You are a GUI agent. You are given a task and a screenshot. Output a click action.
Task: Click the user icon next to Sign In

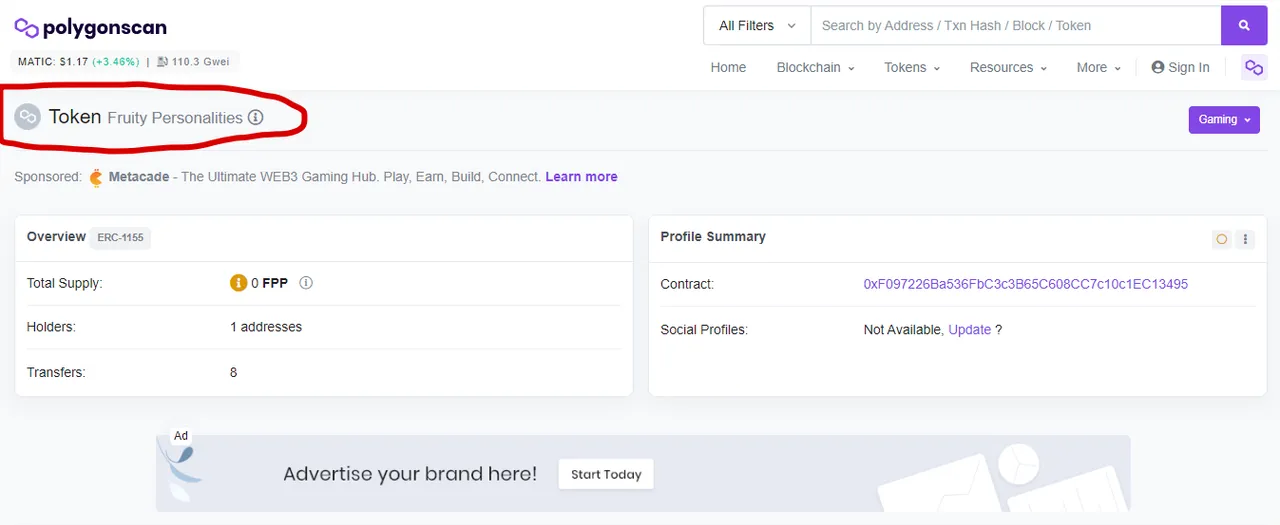1158,67
